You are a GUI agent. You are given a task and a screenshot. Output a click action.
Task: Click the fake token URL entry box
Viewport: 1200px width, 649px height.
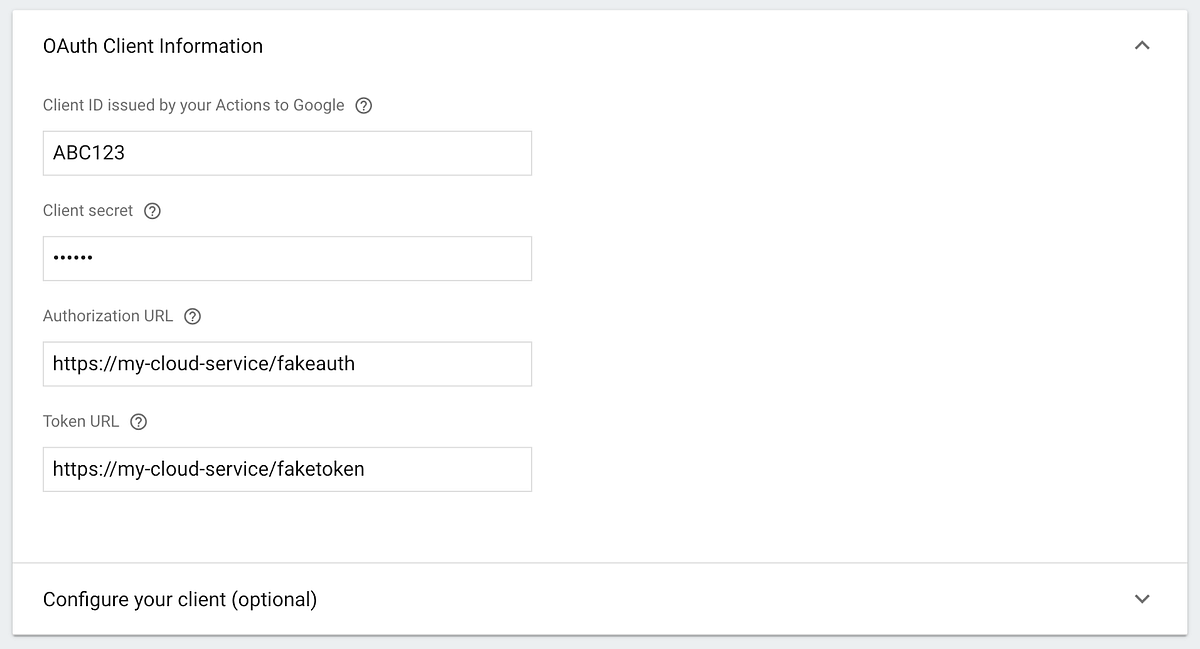pos(287,469)
